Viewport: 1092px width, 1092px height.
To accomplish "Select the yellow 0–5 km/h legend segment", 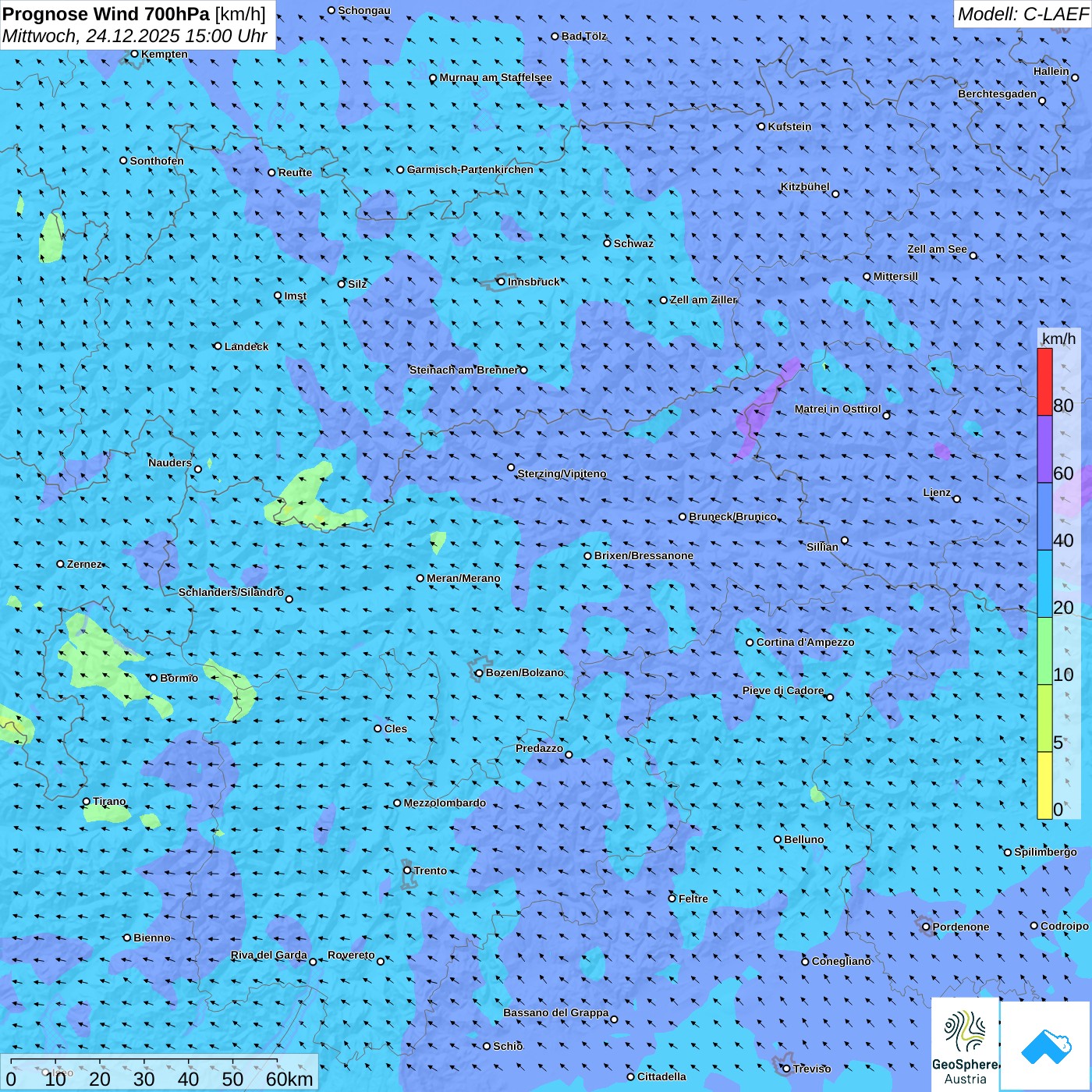I will [1044, 785].
